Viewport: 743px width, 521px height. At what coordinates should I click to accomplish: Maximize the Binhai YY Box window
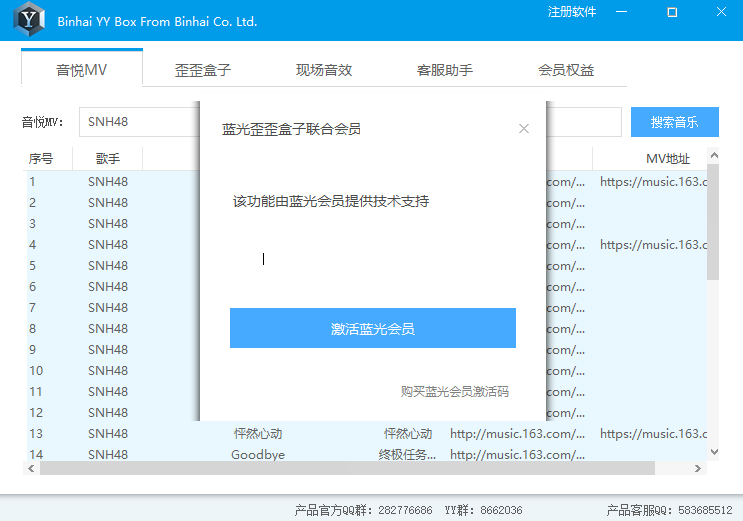[672, 12]
